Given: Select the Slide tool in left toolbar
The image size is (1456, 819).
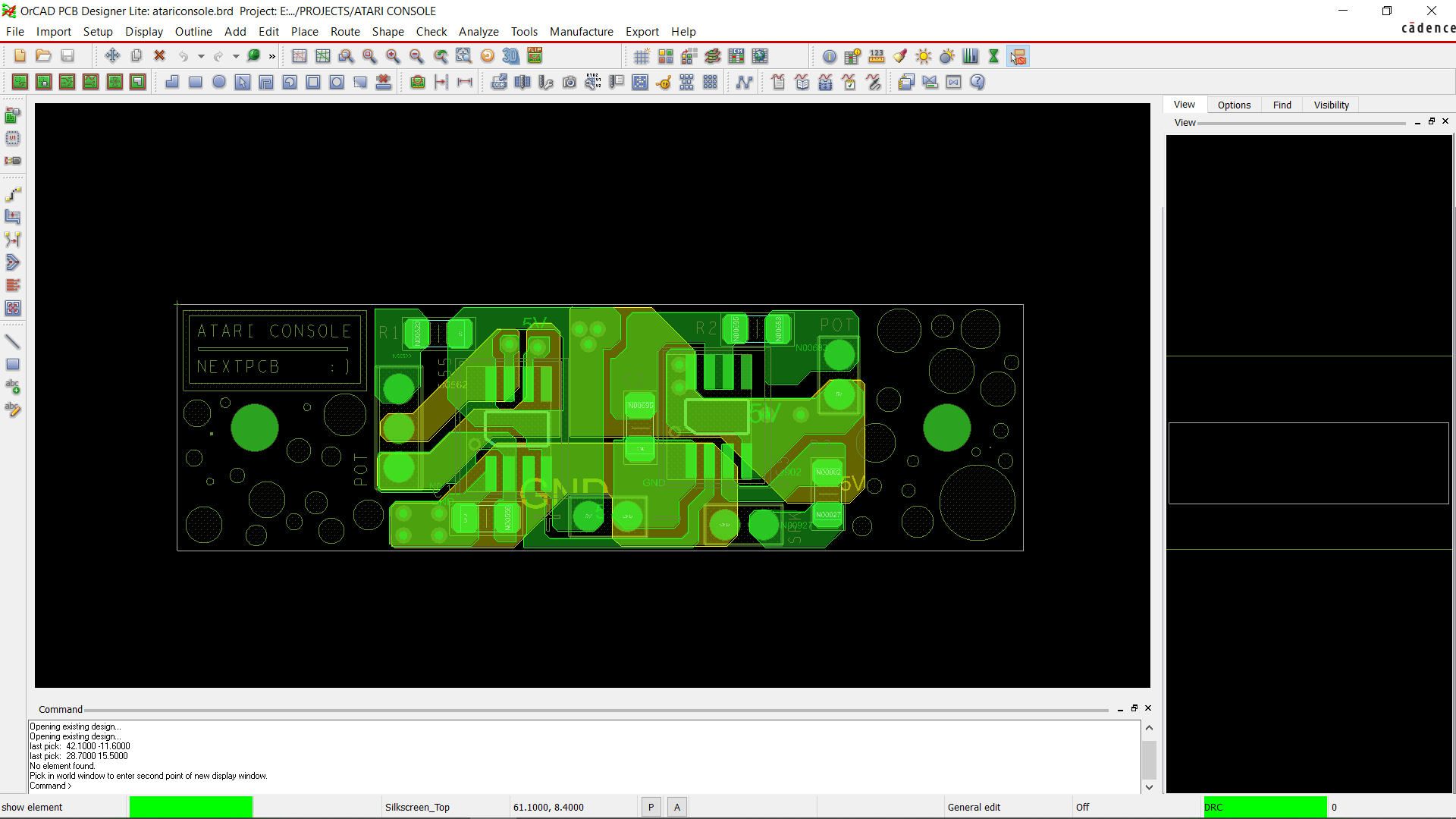Looking at the screenshot, I should coord(13,217).
